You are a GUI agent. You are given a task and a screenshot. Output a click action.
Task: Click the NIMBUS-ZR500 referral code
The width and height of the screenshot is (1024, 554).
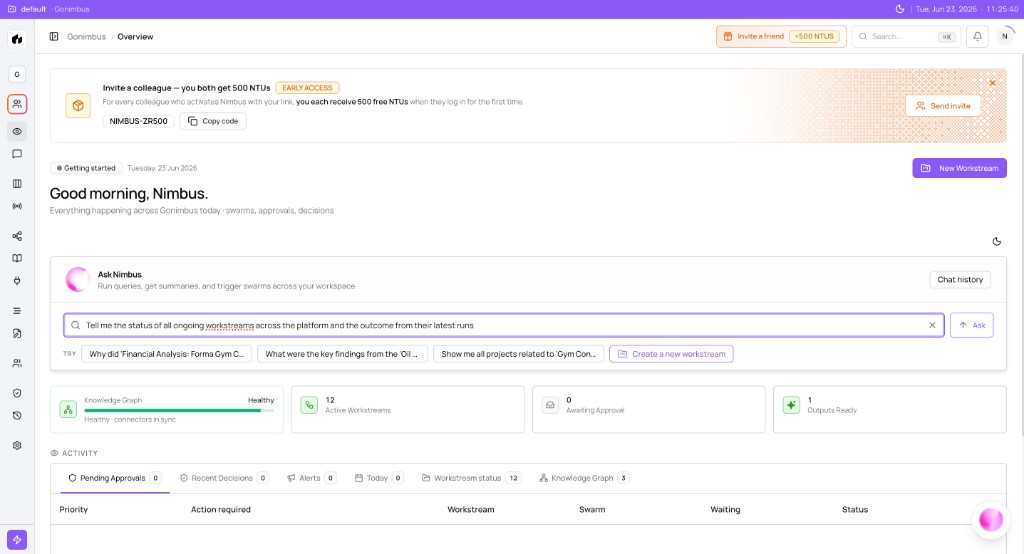tap(138, 121)
